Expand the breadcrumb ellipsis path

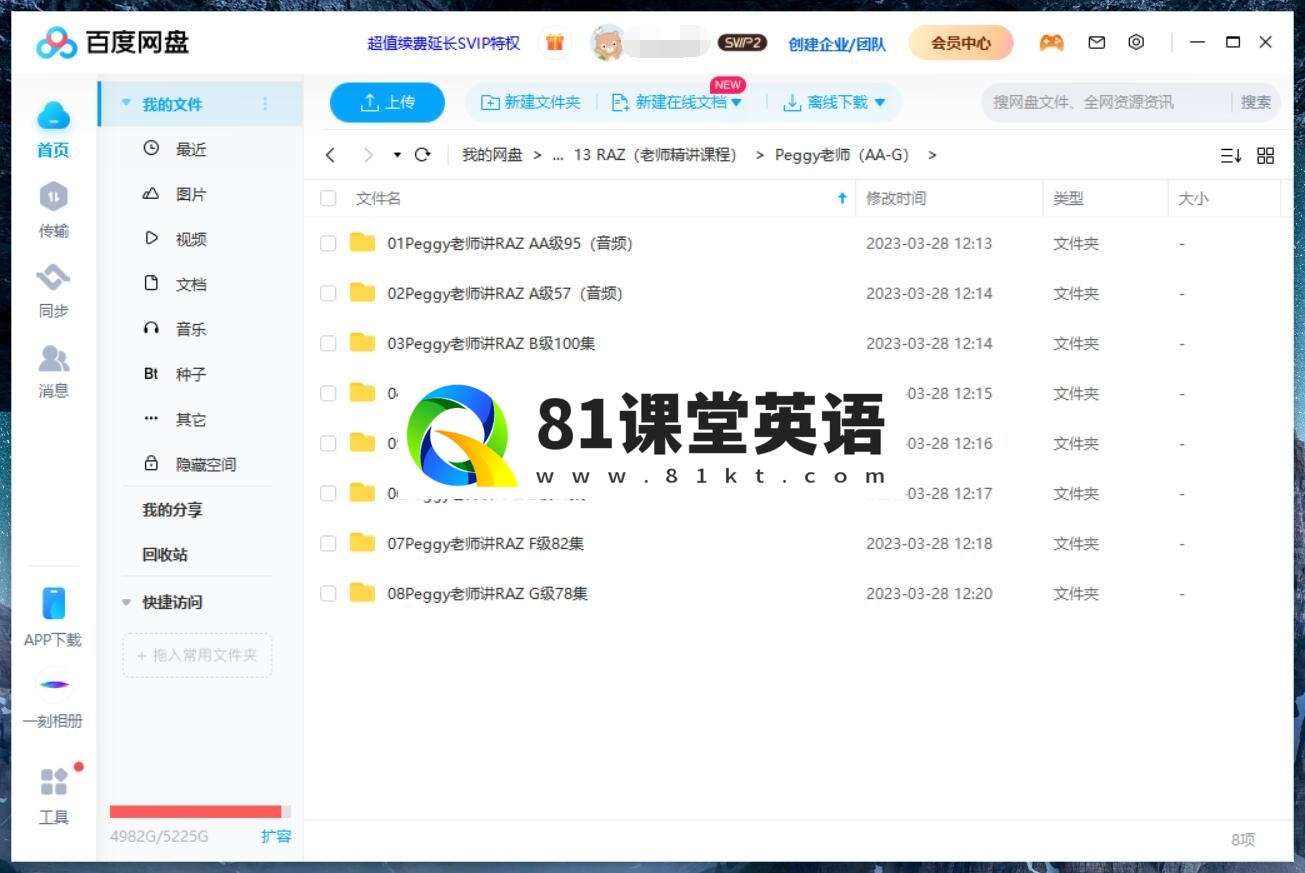558,155
